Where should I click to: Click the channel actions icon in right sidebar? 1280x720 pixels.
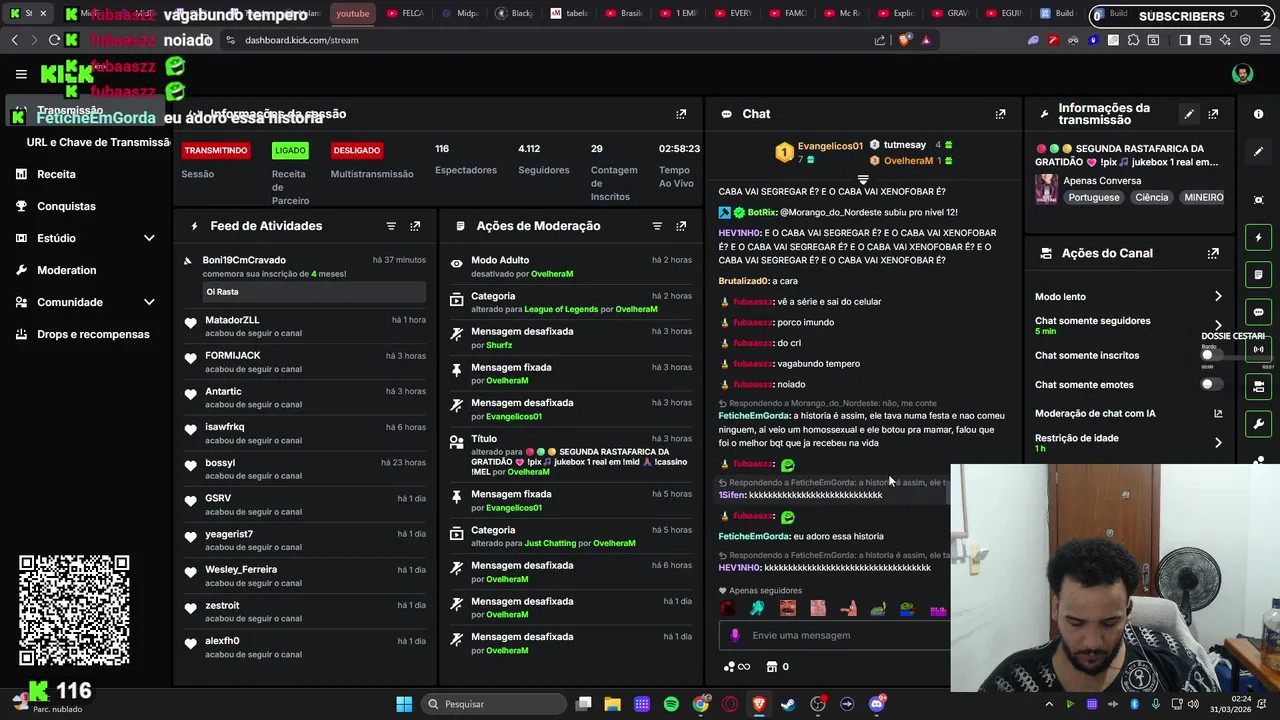(1259, 386)
